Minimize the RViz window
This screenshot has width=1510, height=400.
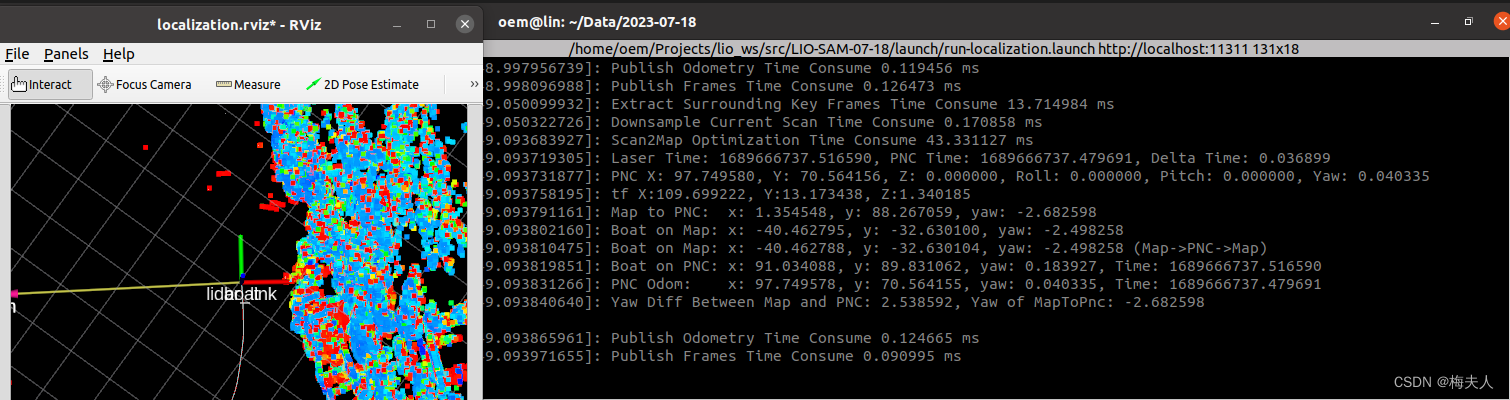[x=398, y=24]
